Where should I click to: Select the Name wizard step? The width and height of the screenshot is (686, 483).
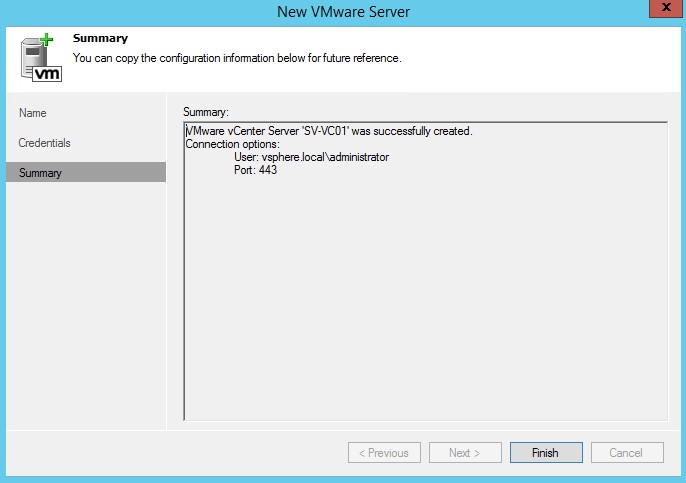[33, 113]
